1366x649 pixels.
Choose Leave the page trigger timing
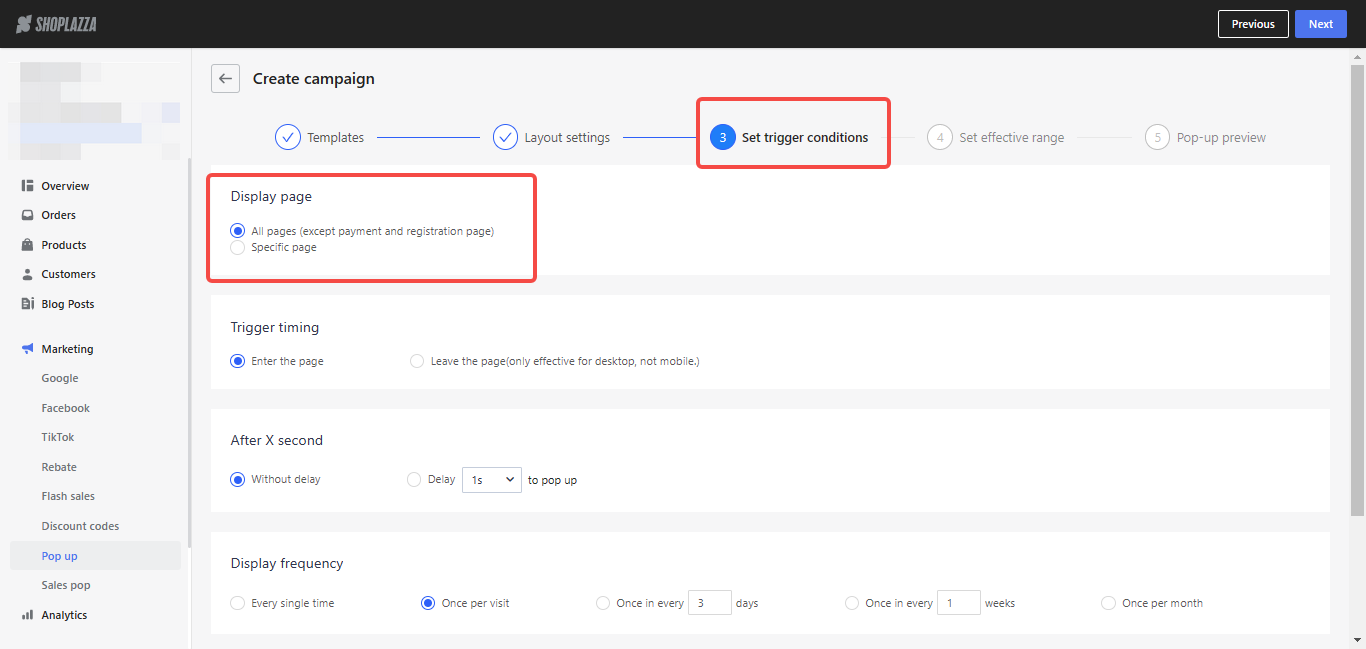(x=417, y=361)
